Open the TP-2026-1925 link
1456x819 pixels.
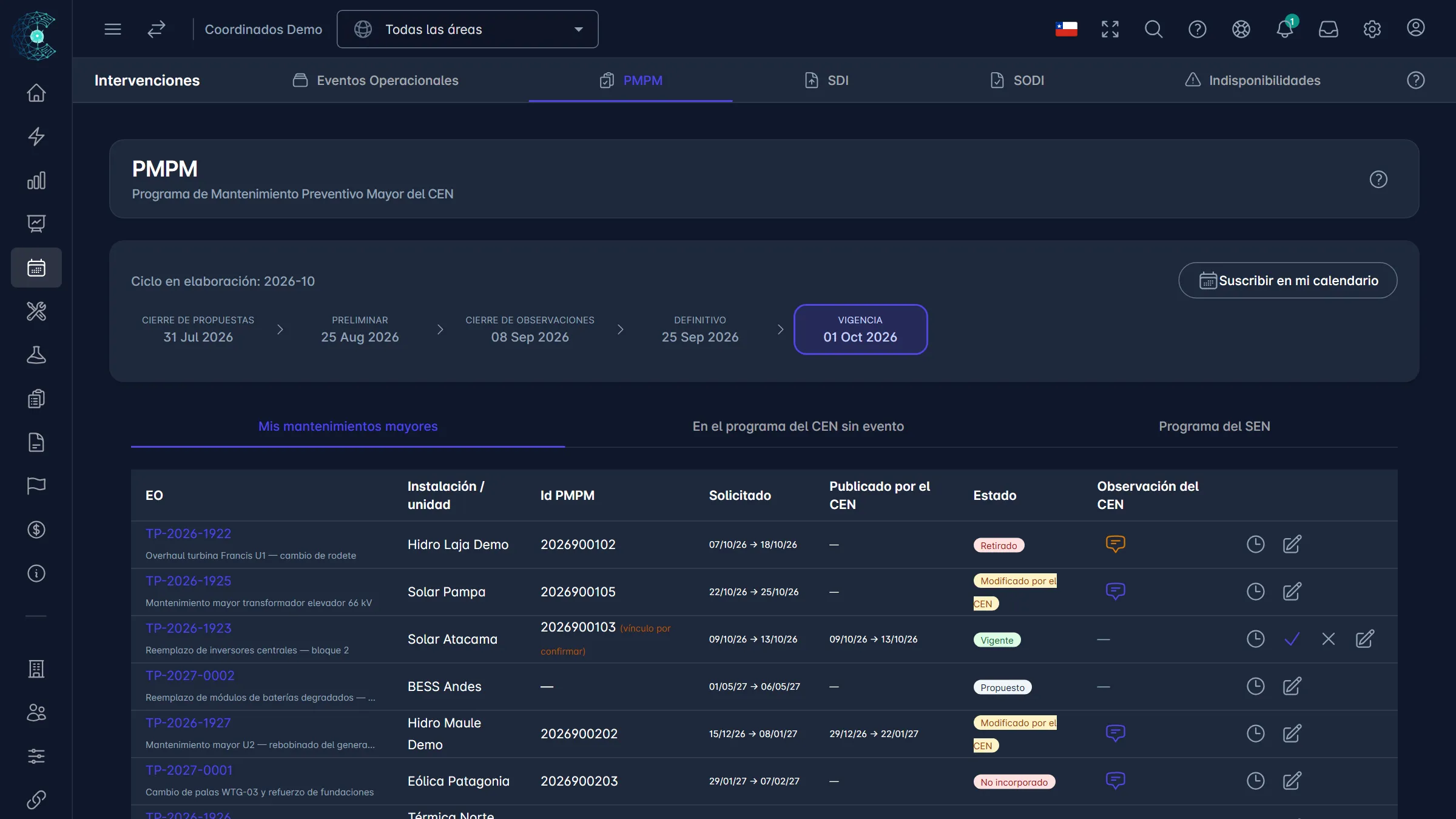tap(189, 581)
